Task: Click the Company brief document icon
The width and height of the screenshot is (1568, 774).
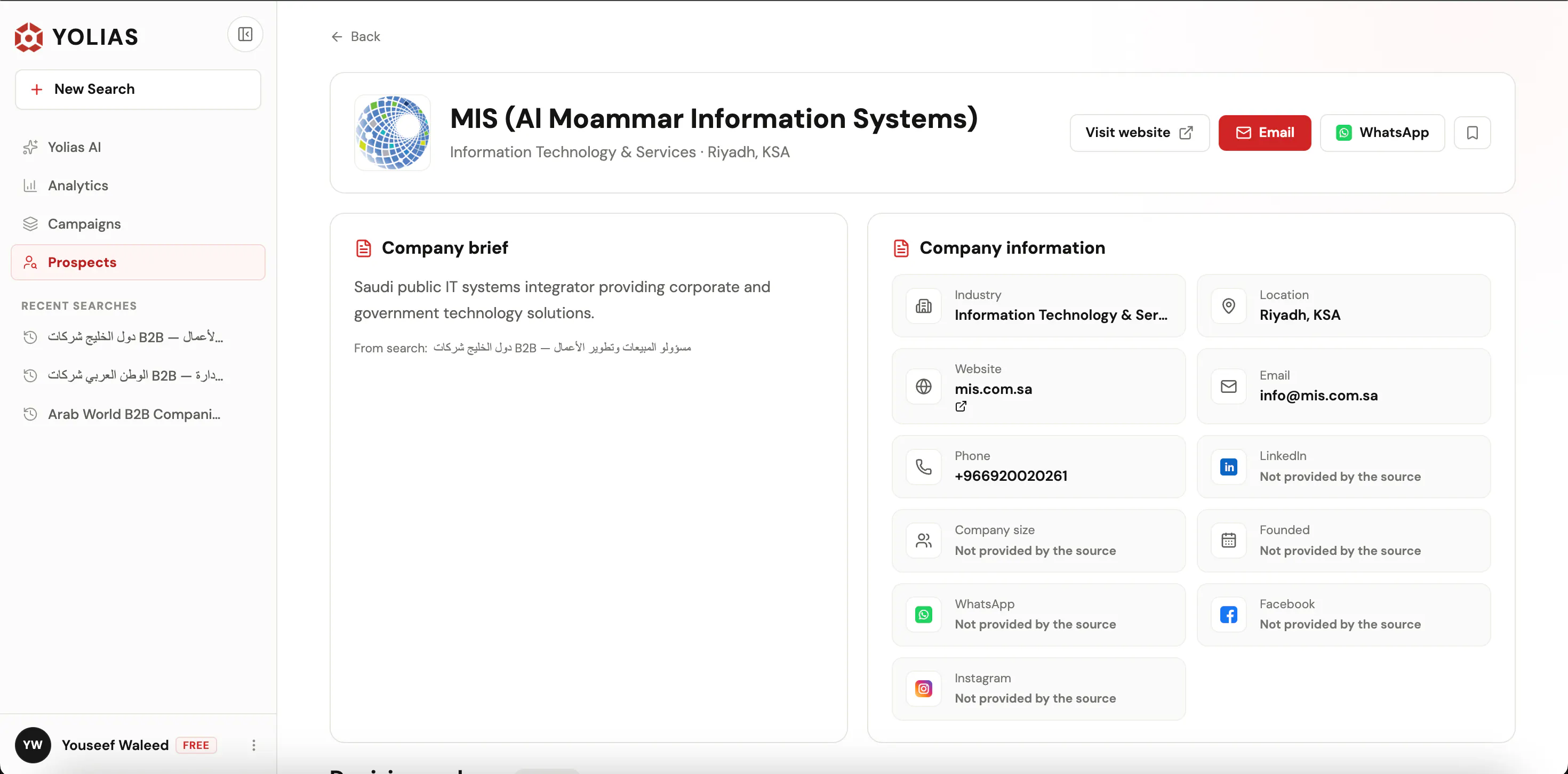Action: pyautogui.click(x=363, y=248)
